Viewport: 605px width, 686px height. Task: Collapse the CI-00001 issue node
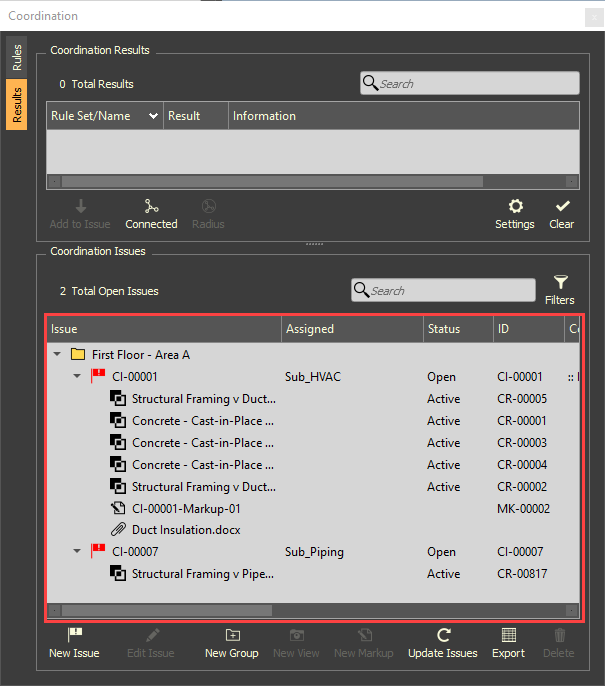(x=77, y=377)
